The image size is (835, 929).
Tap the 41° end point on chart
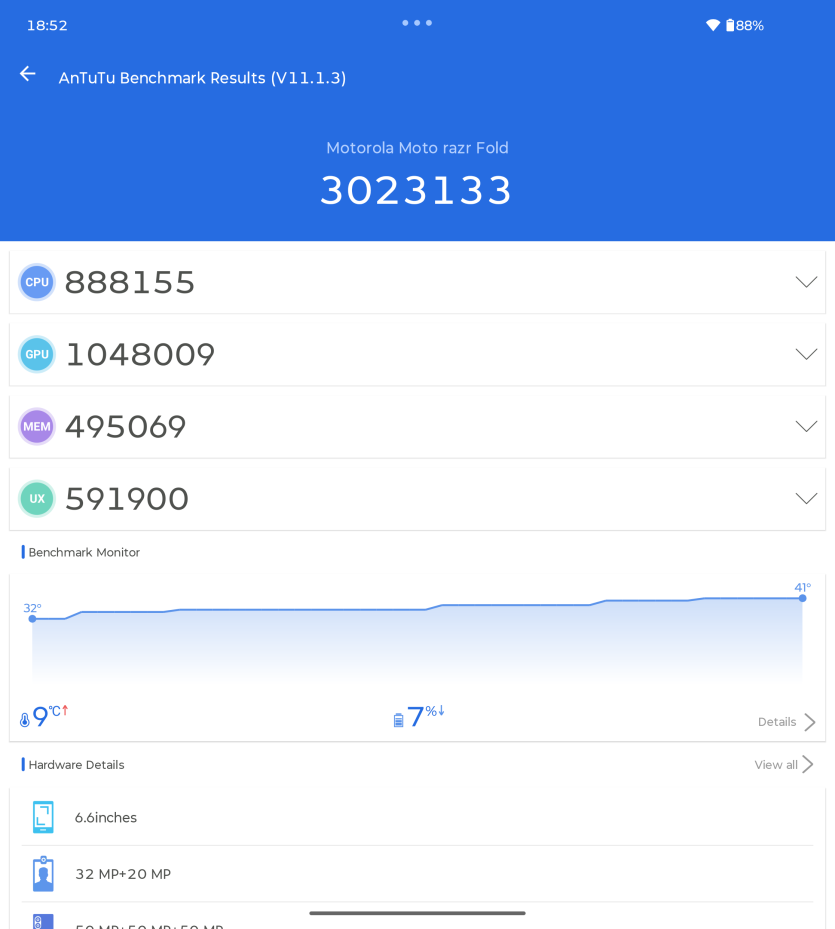pyautogui.click(x=802, y=598)
